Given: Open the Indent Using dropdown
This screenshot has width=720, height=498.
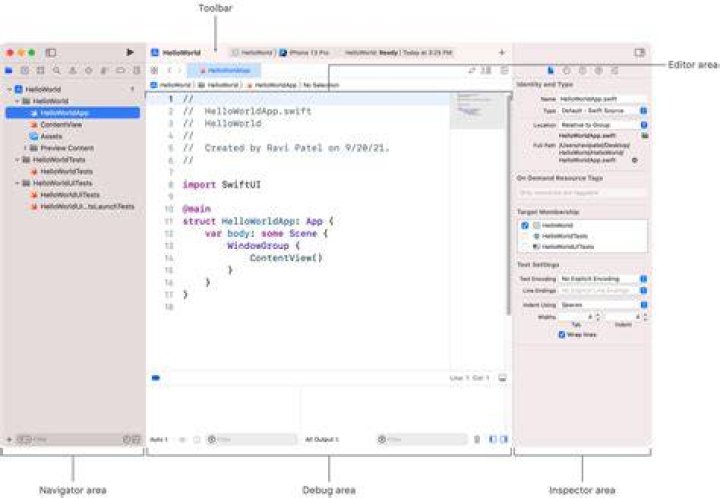Looking at the screenshot, I should tap(603, 305).
